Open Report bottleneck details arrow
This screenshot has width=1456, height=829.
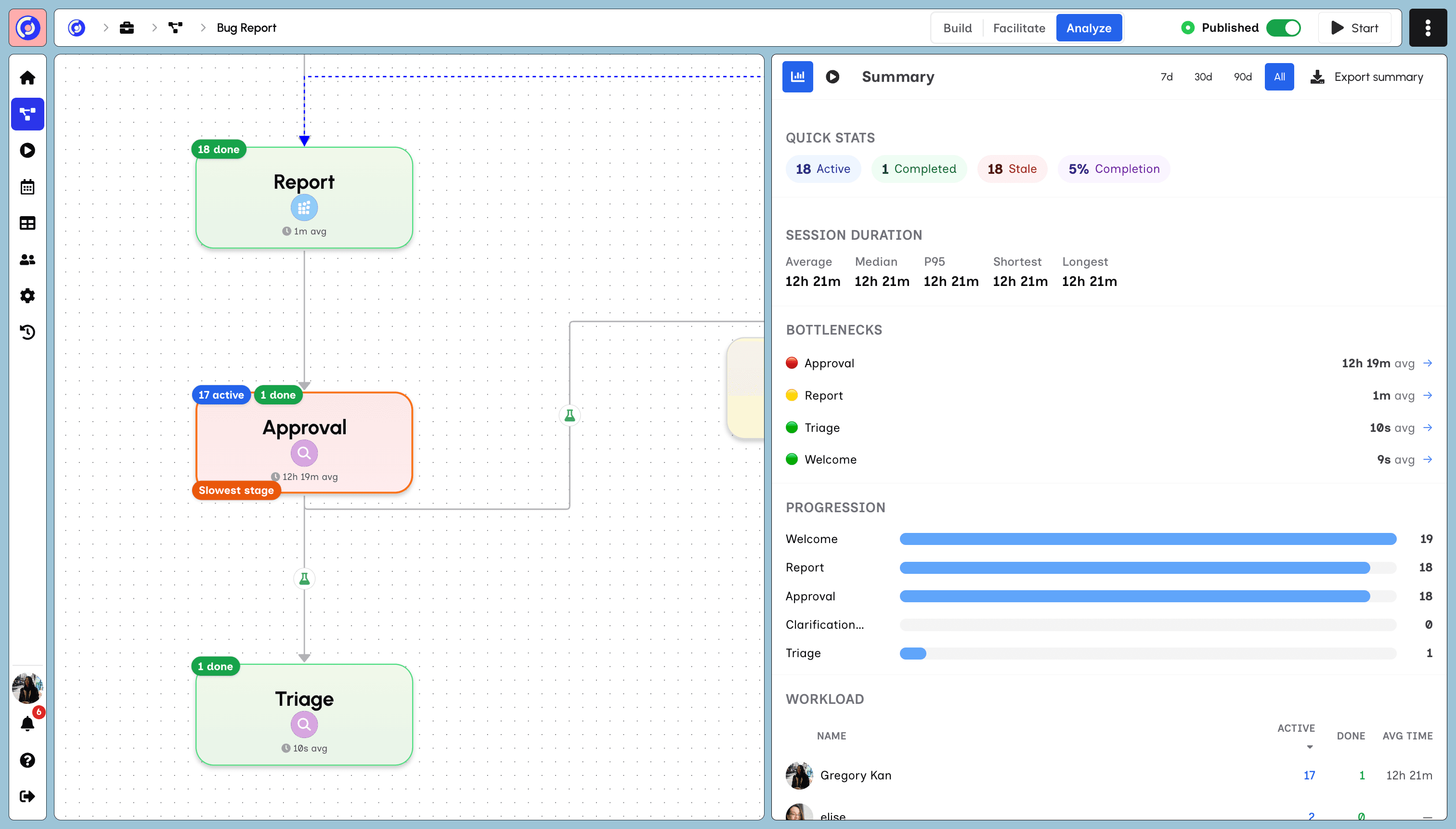(x=1428, y=395)
